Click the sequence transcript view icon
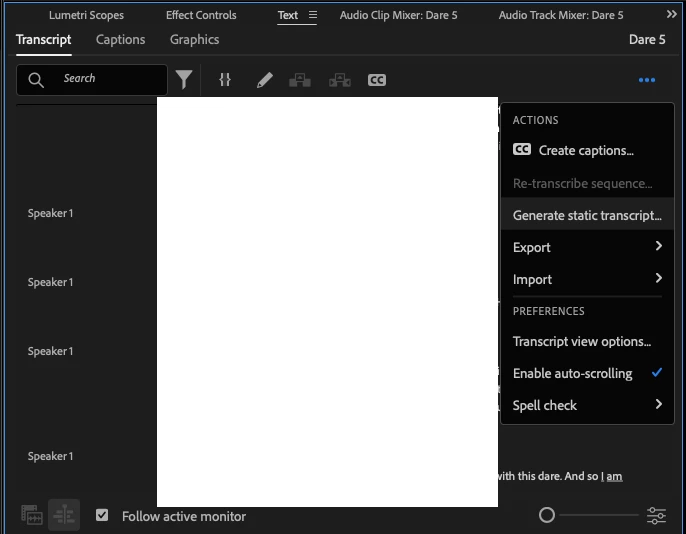Viewport: 686px width, 534px height. [64, 515]
